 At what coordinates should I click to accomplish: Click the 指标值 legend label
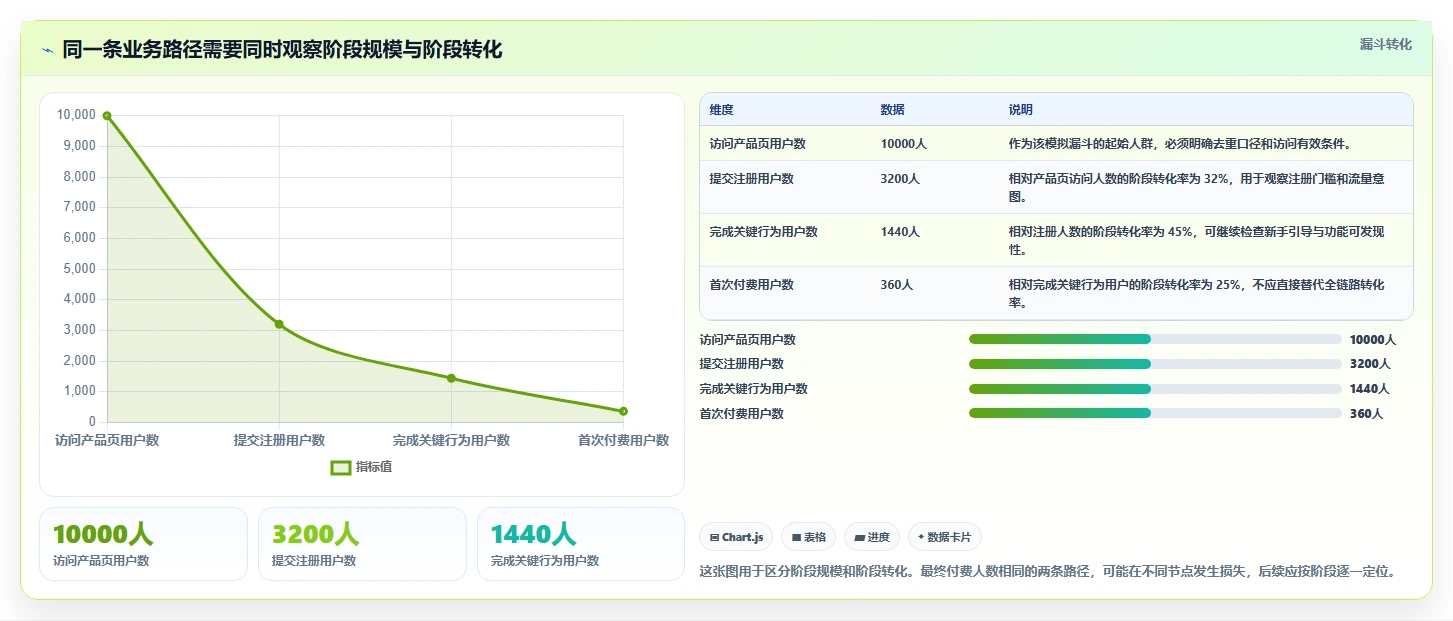pyautogui.click(x=374, y=467)
